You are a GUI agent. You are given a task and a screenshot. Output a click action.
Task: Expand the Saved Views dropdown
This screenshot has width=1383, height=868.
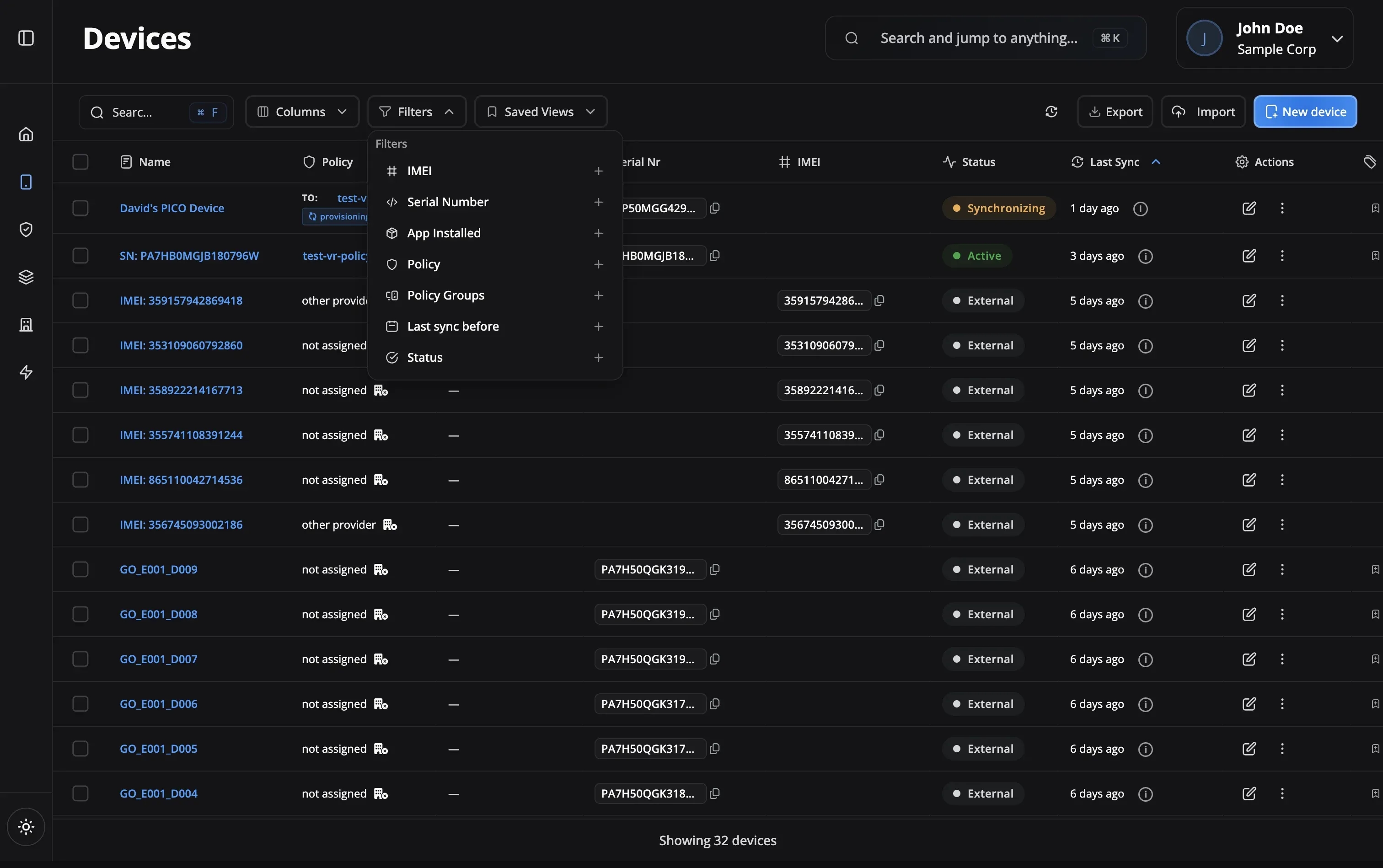(x=540, y=112)
